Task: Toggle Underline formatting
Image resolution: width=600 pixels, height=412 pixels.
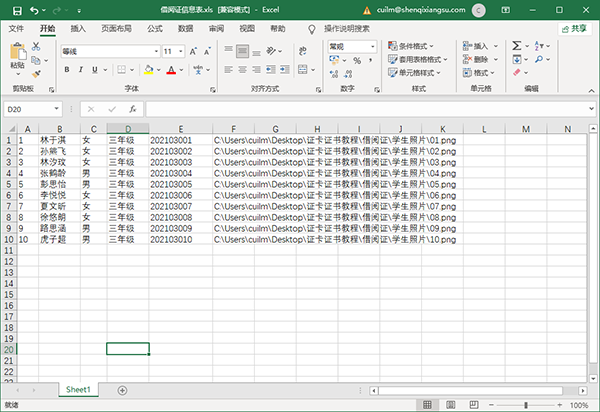Action: 95,70
